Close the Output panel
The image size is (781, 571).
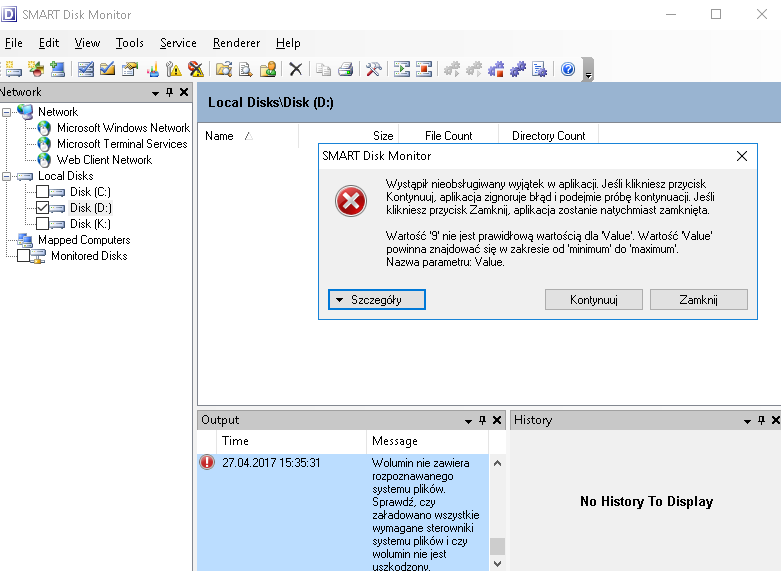coord(497,420)
